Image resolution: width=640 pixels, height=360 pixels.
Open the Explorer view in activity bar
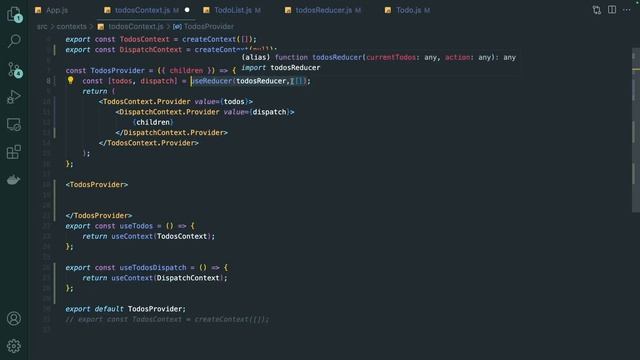[14, 13]
